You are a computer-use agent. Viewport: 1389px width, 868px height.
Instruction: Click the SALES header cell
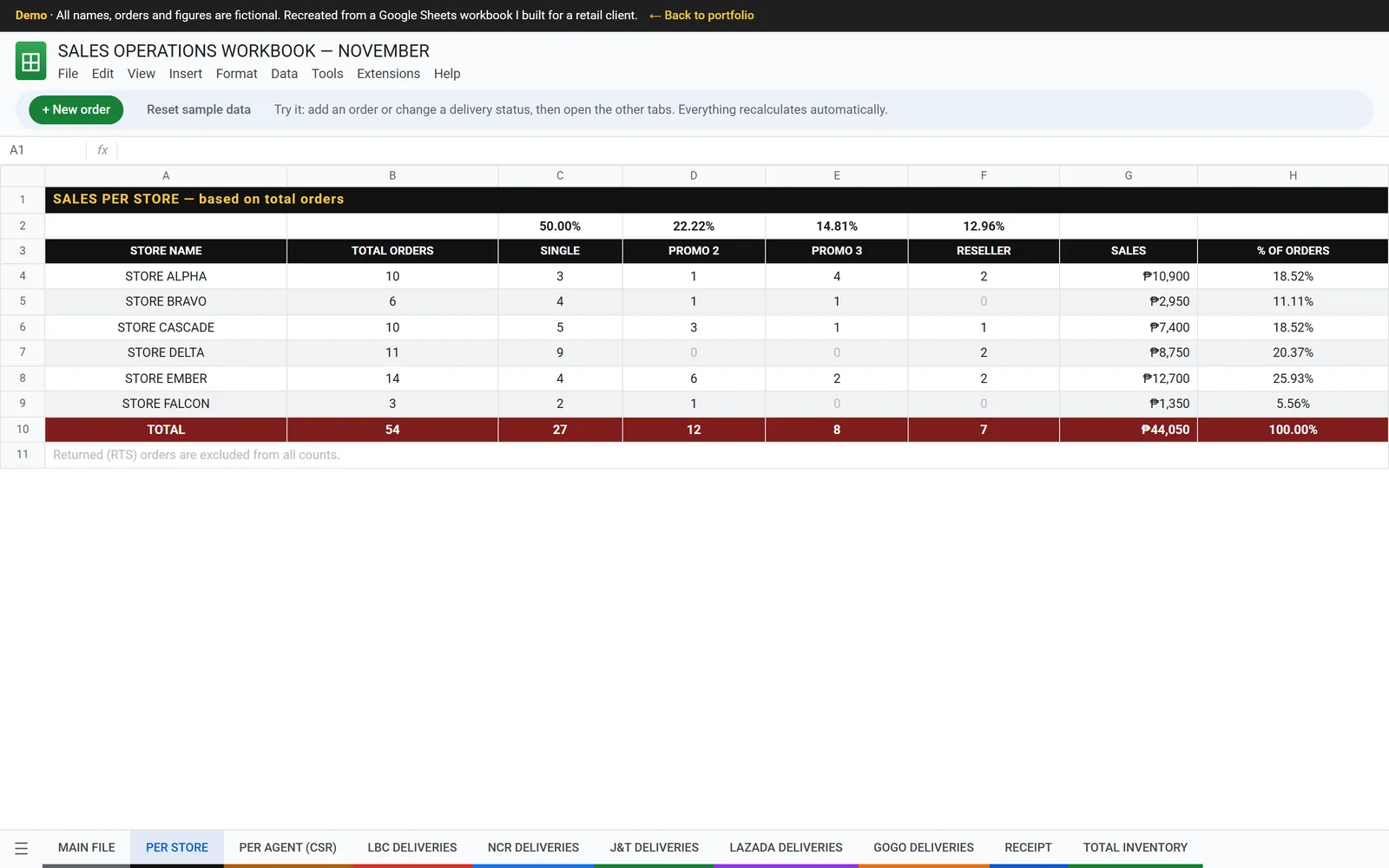1129,251
